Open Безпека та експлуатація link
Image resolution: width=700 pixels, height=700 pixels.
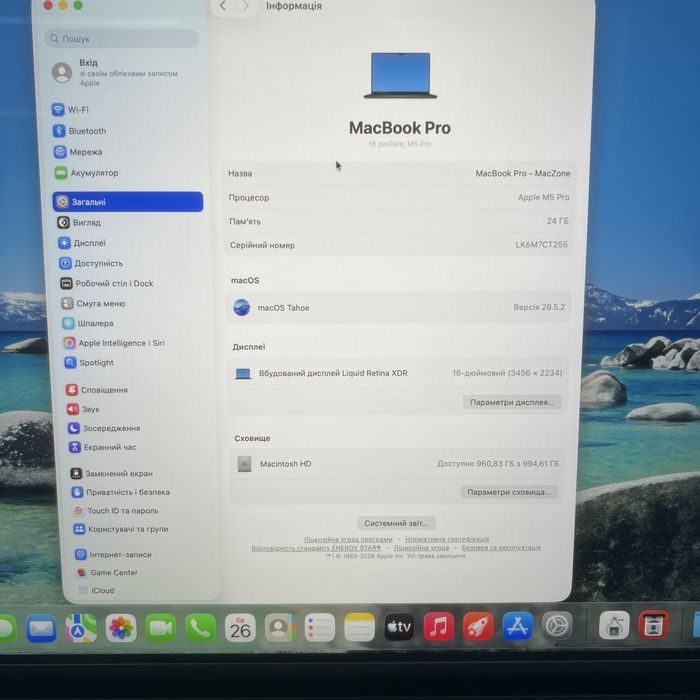(x=501, y=547)
